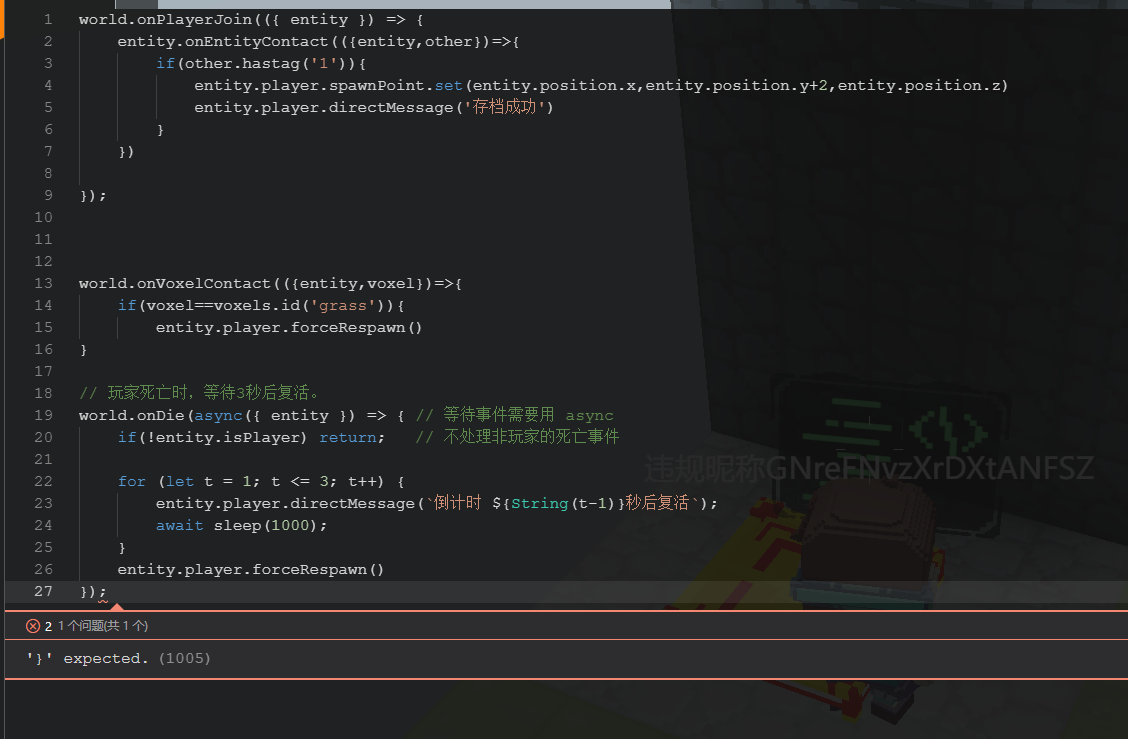The image size is (1128, 739).
Task: Click "entity.position.y+2" argument on line 4
Action: coord(736,86)
